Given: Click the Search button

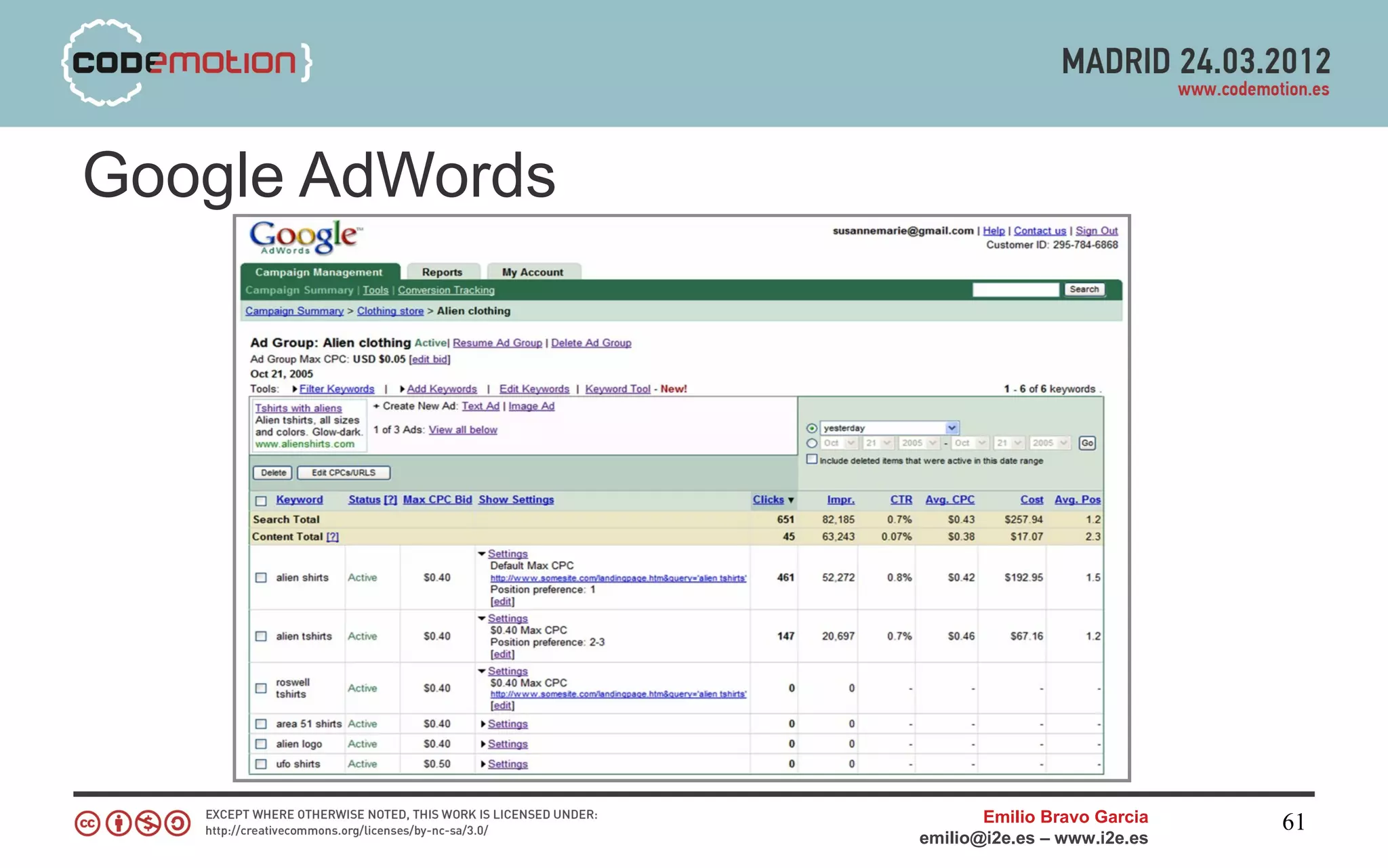Looking at the screenshot, I should click(1084, 289).
